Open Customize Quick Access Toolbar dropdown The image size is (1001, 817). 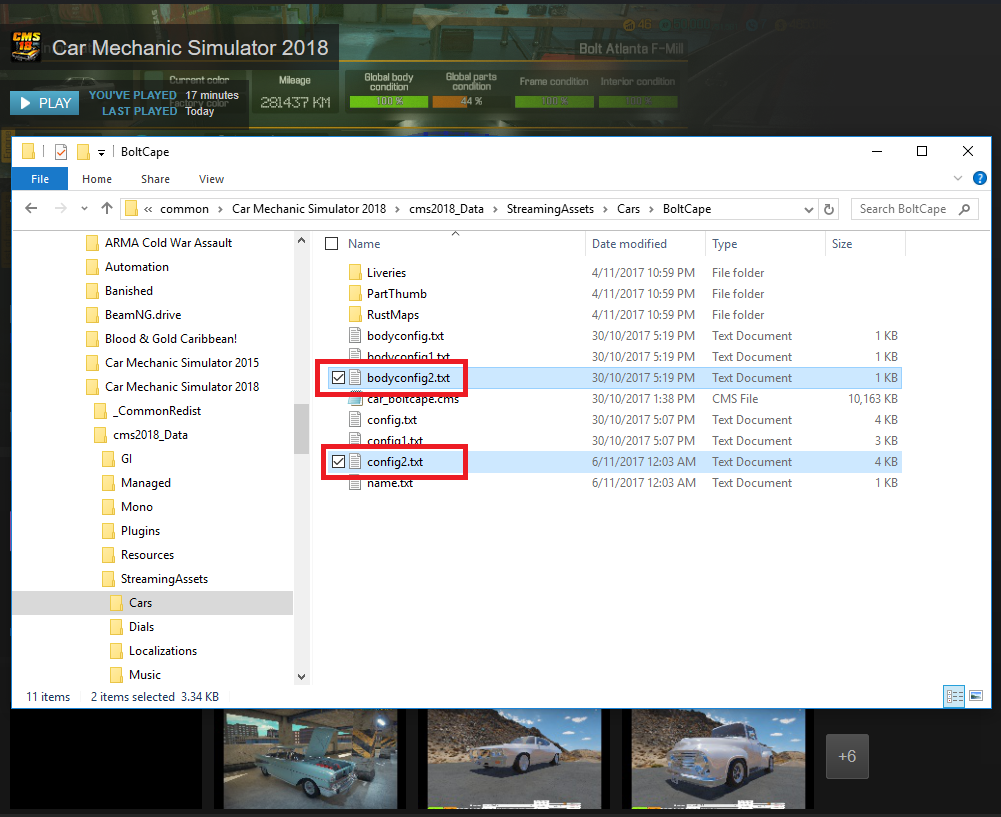coord(101,153)
